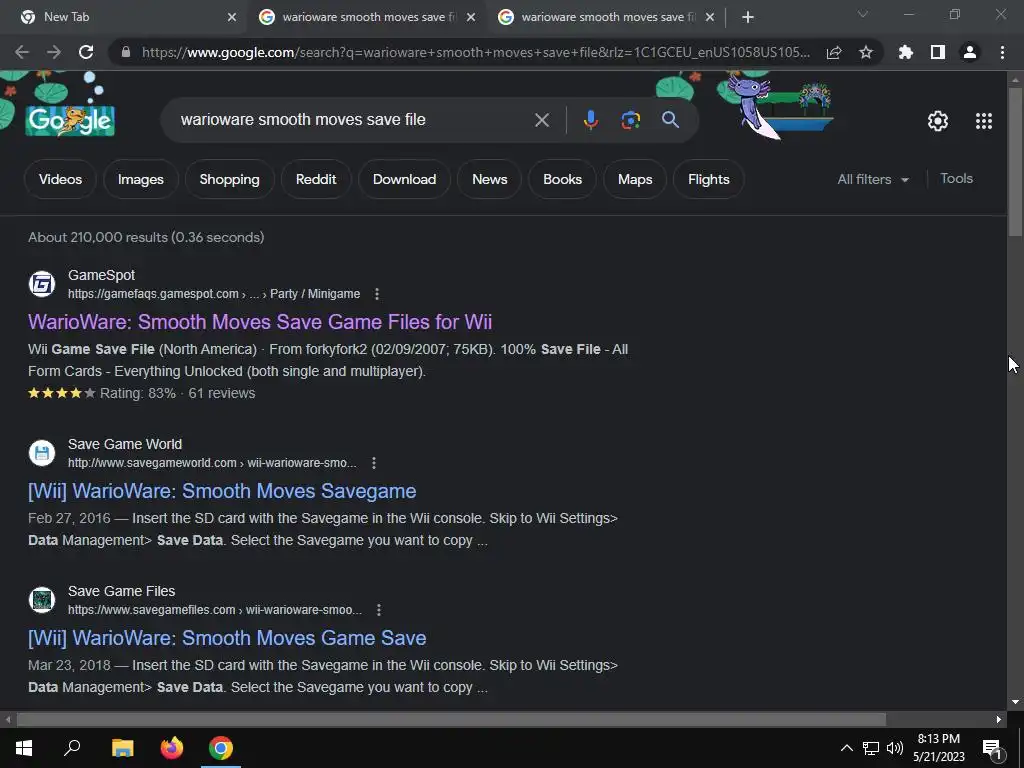Open Chrome's three-dot menu
The width and height of the screenshot is (1024, 768).
[1002, 52]
